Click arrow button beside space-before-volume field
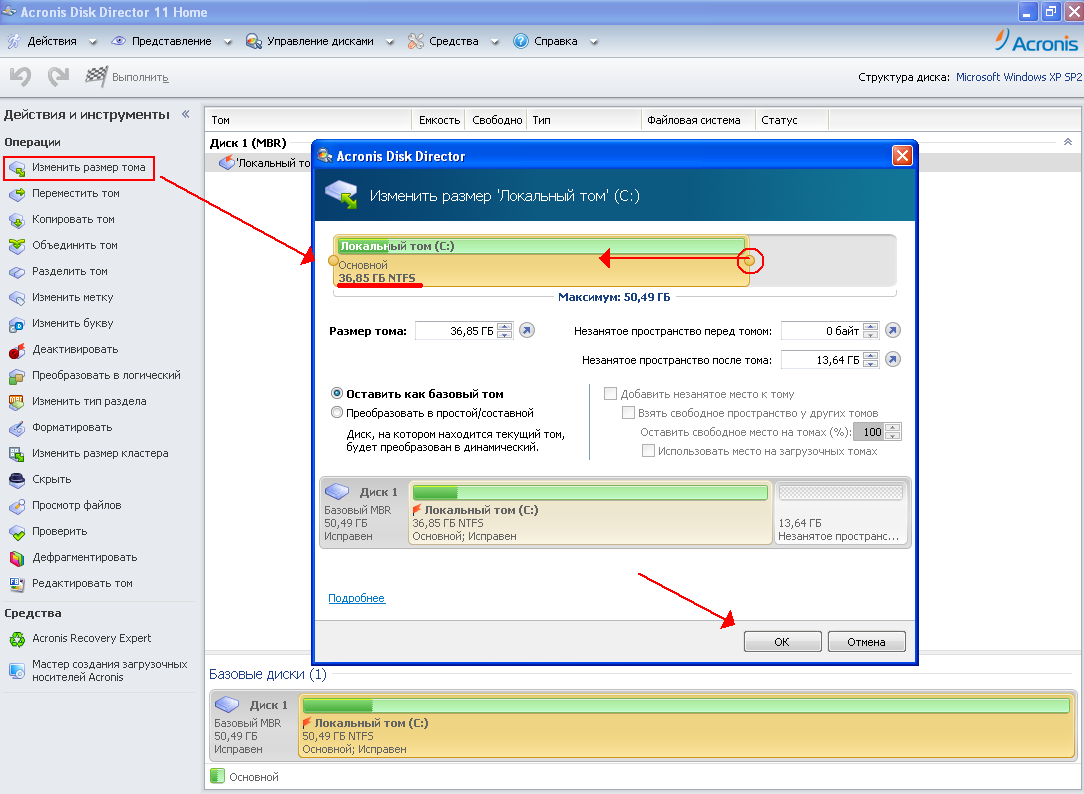The height and width of the screenshot is (794, 1084). tap(893, 330)
